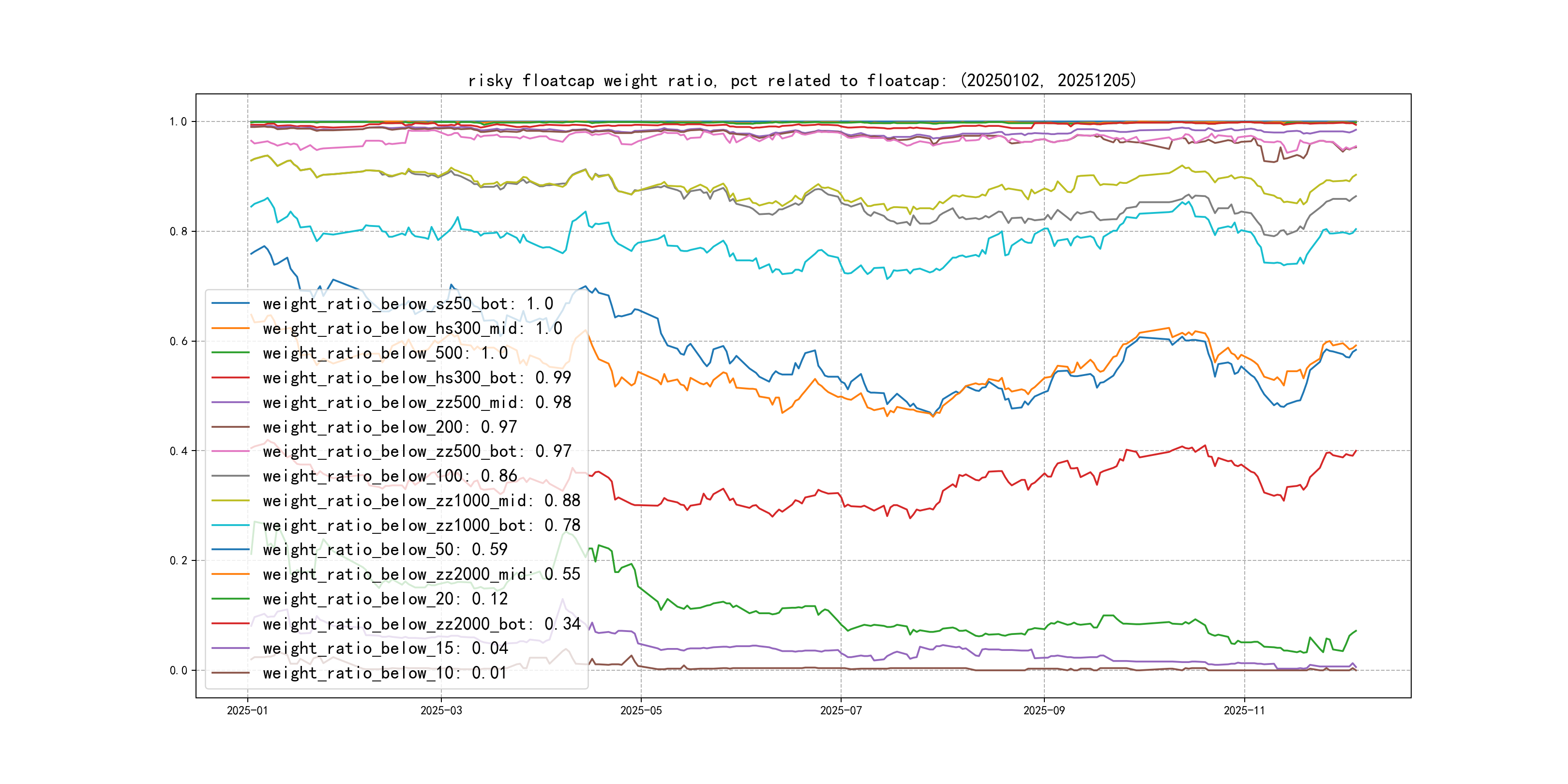Screen dimensions: 1568x784
Task: Click brown line sample for below_10 legend
Action: coord(230,673)
